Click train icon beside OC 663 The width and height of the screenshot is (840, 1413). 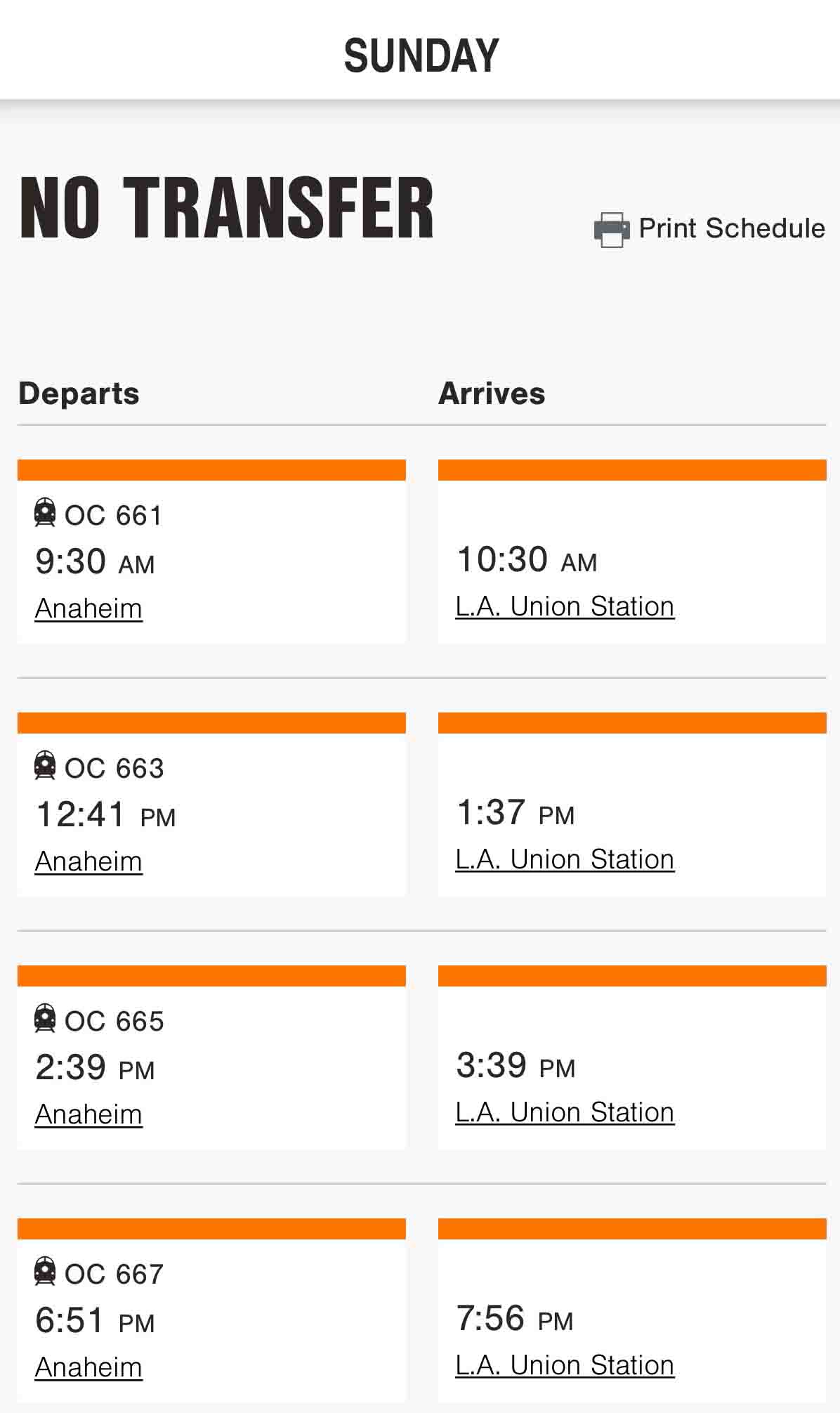tap(45, 765)
